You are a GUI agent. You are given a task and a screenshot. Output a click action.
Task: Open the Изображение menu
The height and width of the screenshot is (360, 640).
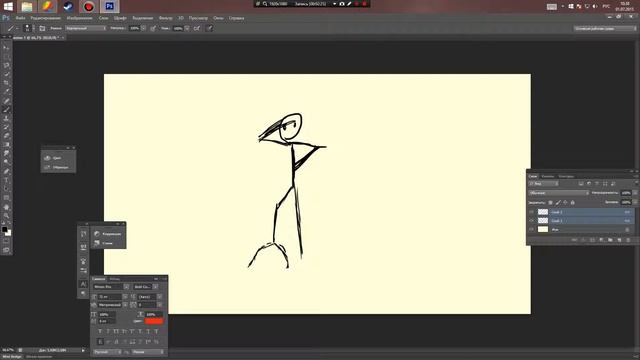80,18
